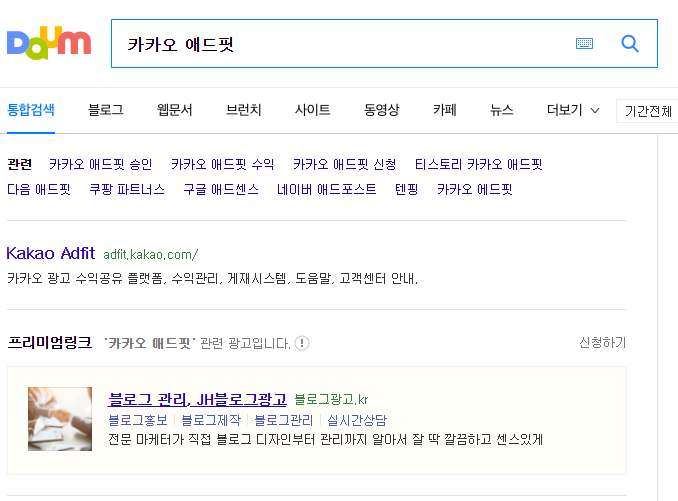Click related search 쿠팡 파트너스
Viewport: 678px width, 501px height.
127,189
